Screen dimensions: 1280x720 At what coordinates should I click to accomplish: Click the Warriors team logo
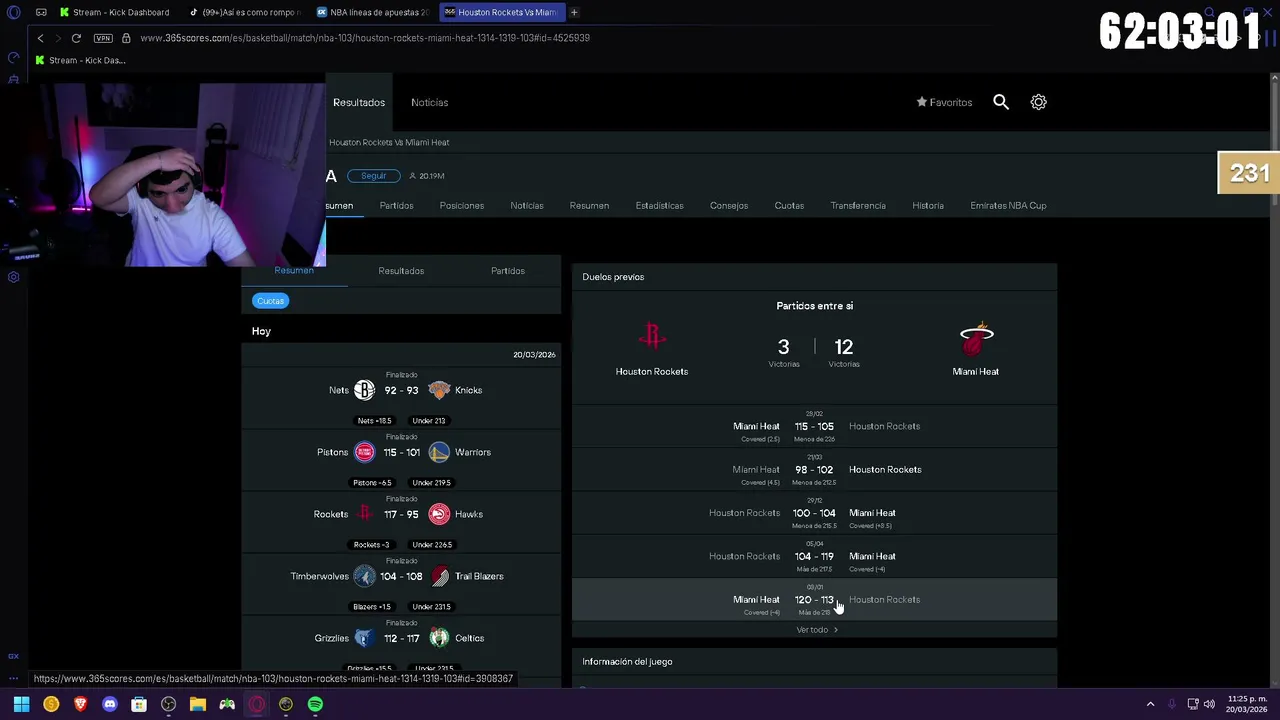(x=439, y=452)
